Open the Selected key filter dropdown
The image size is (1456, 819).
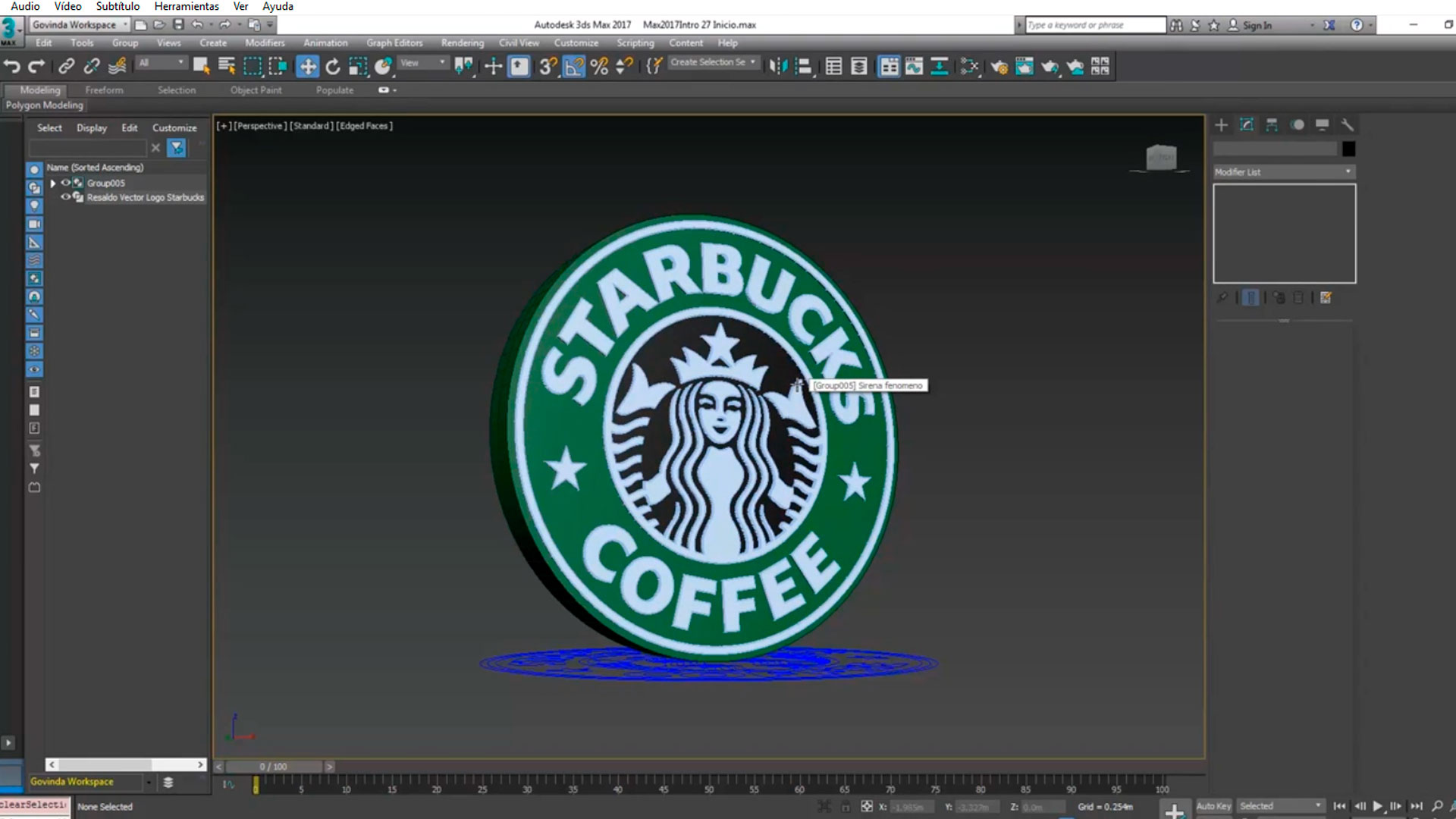tap(1282, 806)
